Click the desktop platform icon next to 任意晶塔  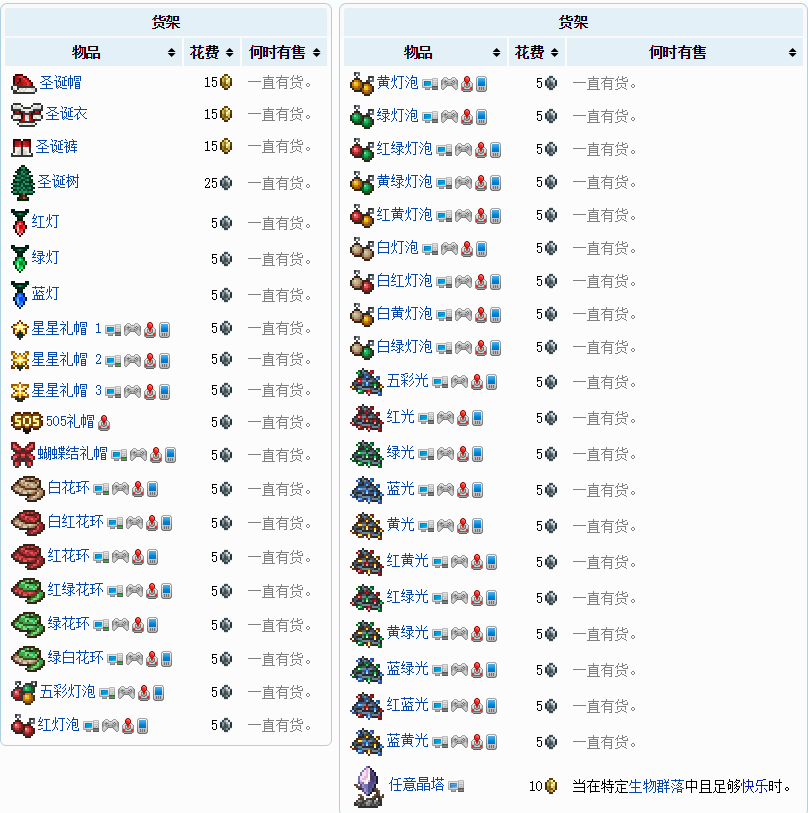tap(456, 786)
